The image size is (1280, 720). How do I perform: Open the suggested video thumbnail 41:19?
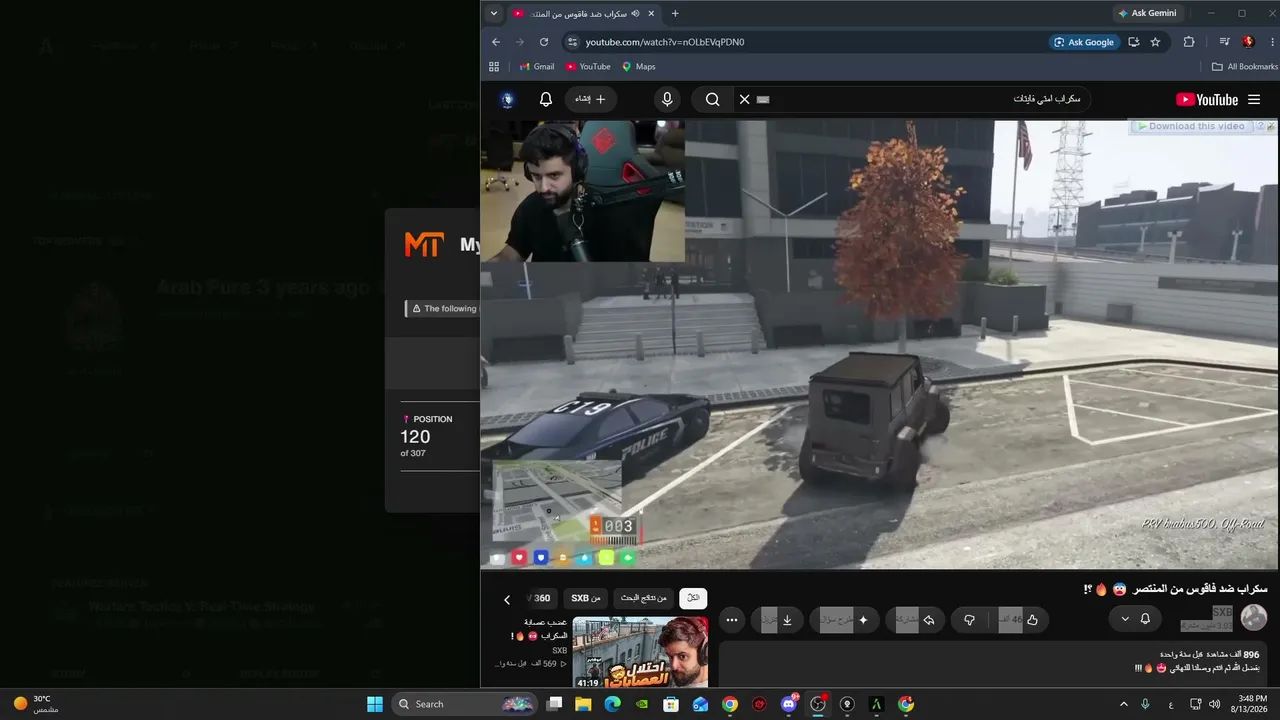coord(640,652)
